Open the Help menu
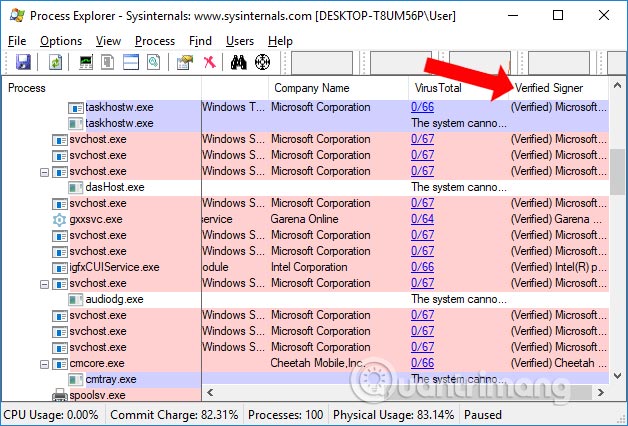The height and width of the screenshot is (426, 628). click(x=280, y=41)
